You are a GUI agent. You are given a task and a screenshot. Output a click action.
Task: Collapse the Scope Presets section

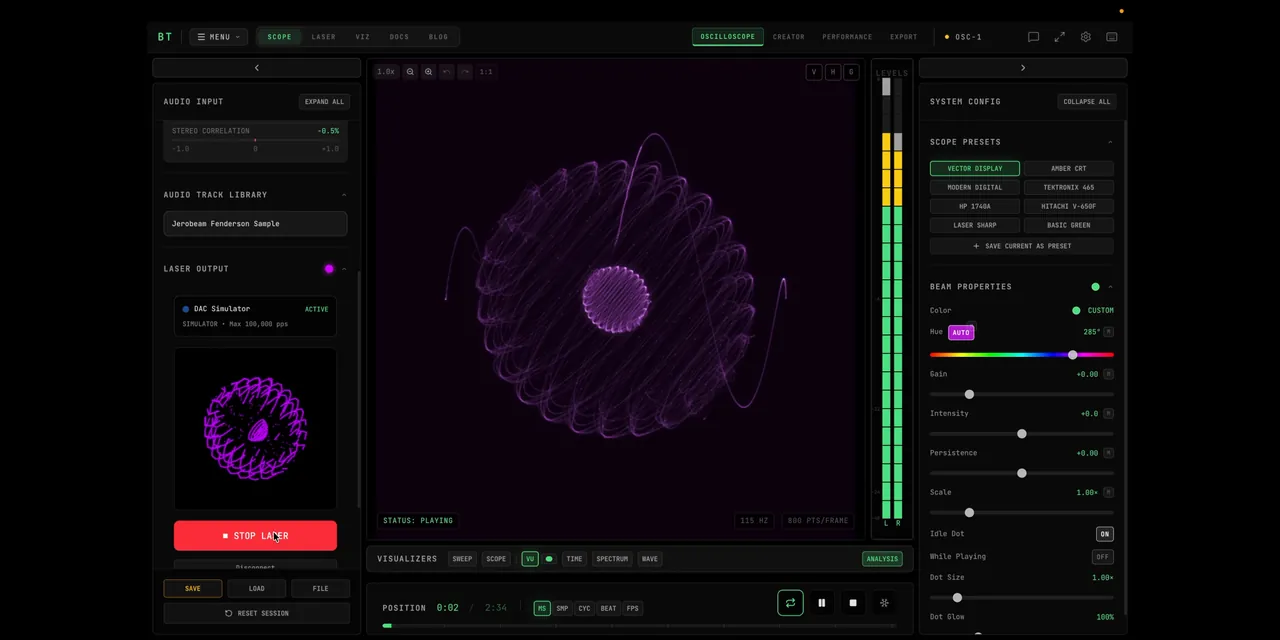(1110, 142)
